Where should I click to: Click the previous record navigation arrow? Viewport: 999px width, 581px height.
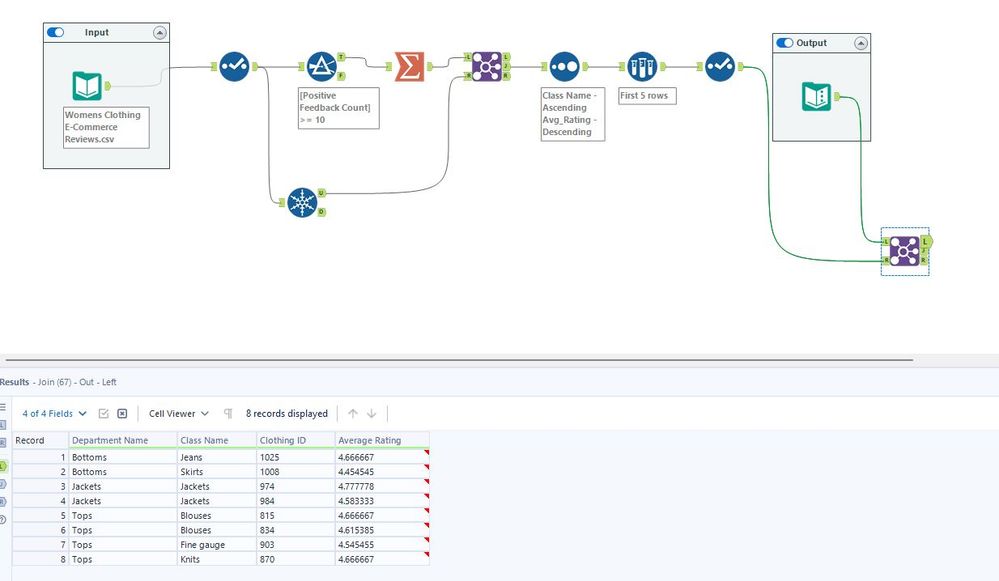[352, 413]
